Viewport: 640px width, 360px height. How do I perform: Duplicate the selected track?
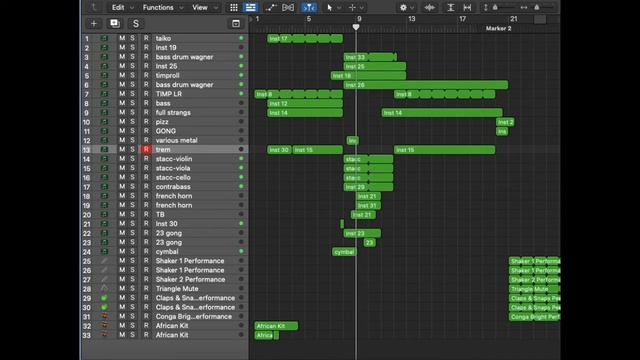[x=115, y=24]
